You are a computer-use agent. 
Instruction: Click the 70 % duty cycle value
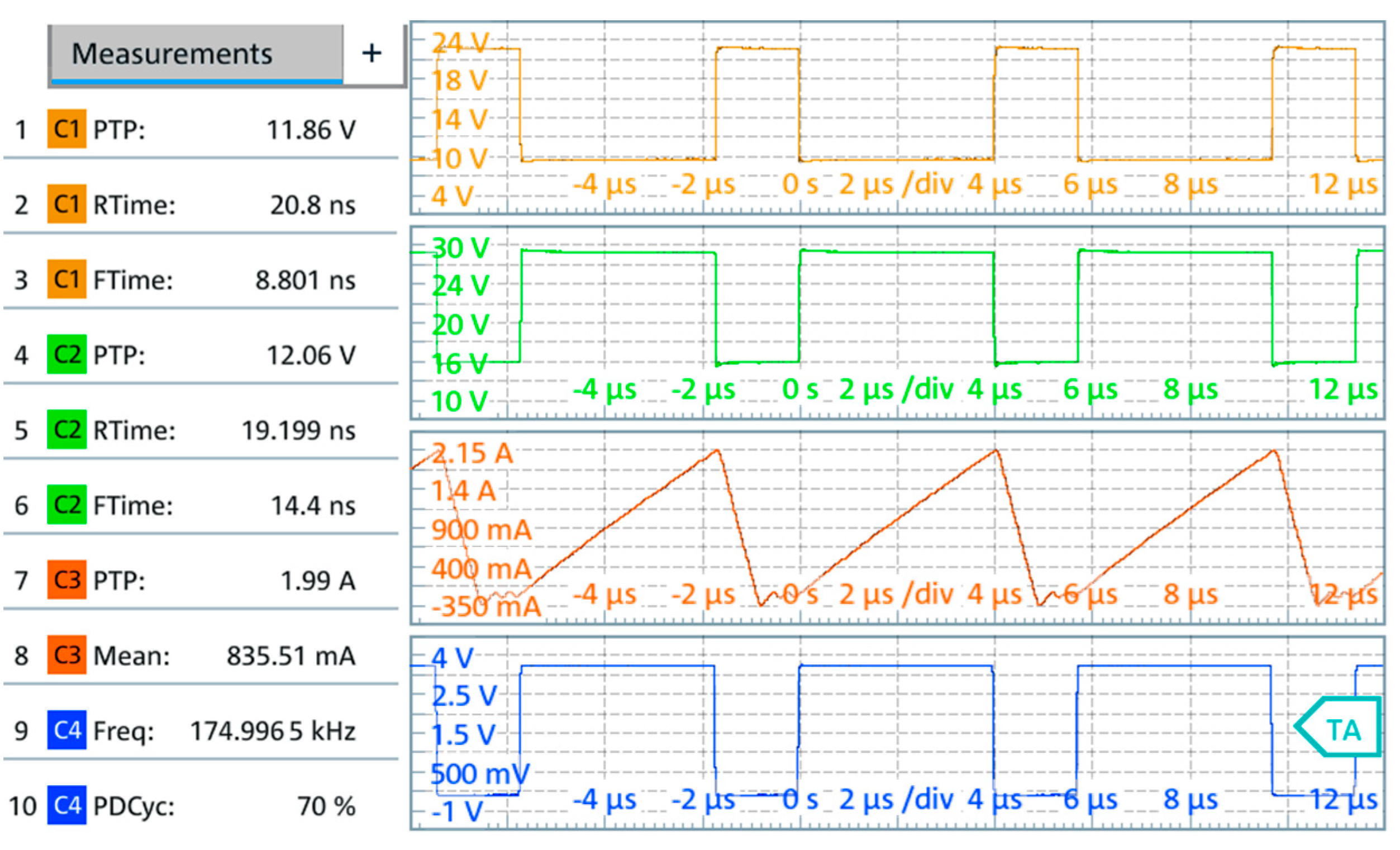326,806
